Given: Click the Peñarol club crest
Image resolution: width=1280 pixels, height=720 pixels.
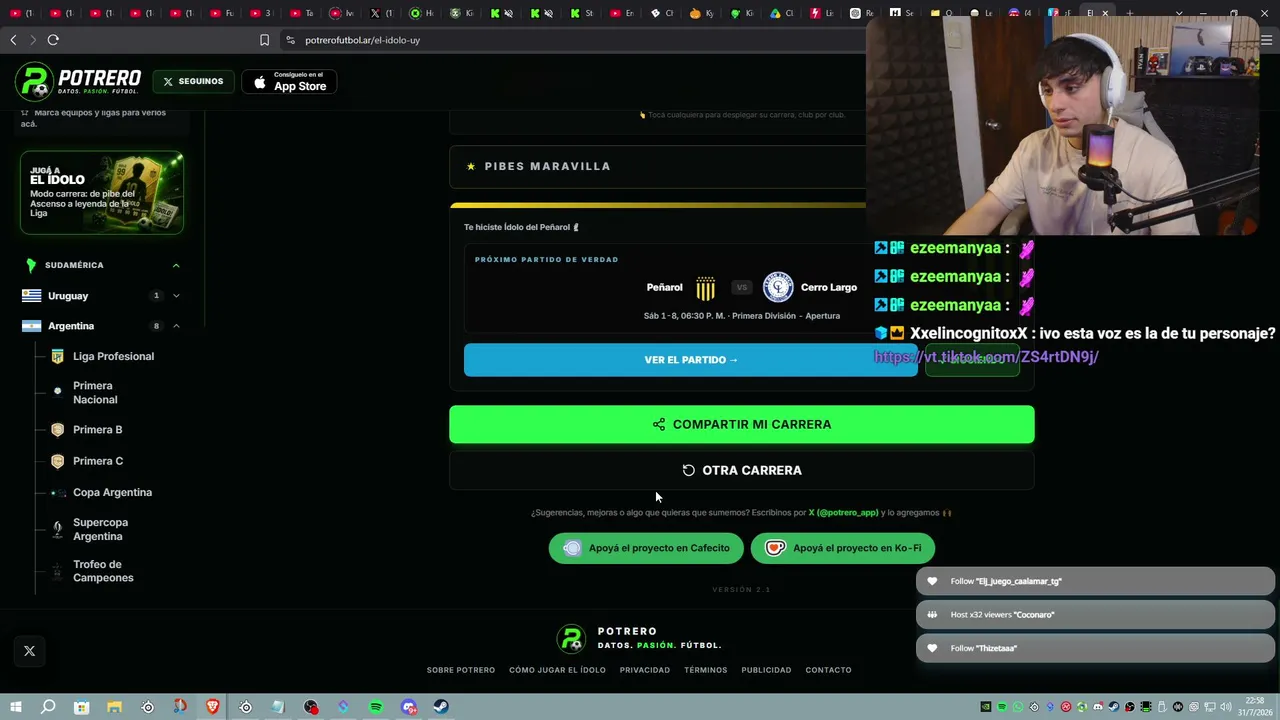Looking at the screenshot, I should [705, 288].
